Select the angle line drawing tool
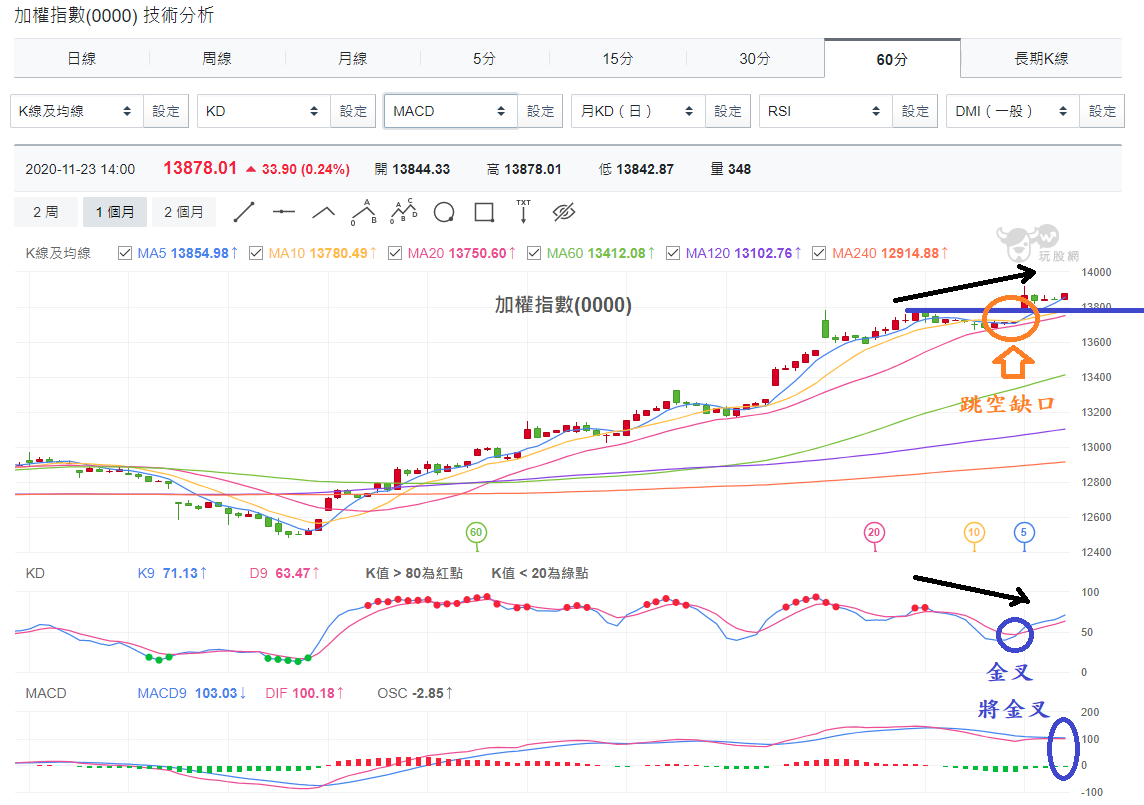This screenshot has width=1144, height=805. click(323, 212)
